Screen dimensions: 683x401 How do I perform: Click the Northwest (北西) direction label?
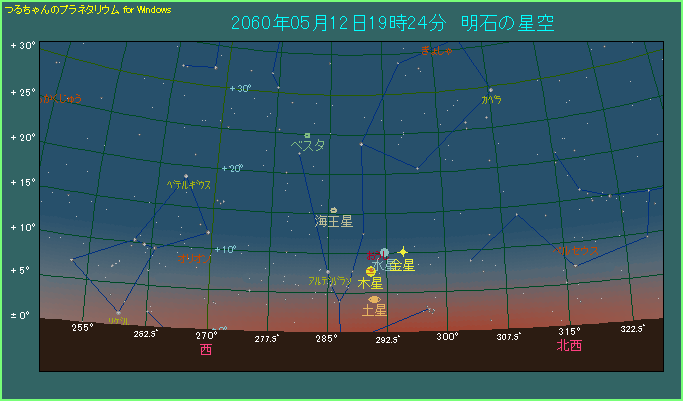click(569, 346)
